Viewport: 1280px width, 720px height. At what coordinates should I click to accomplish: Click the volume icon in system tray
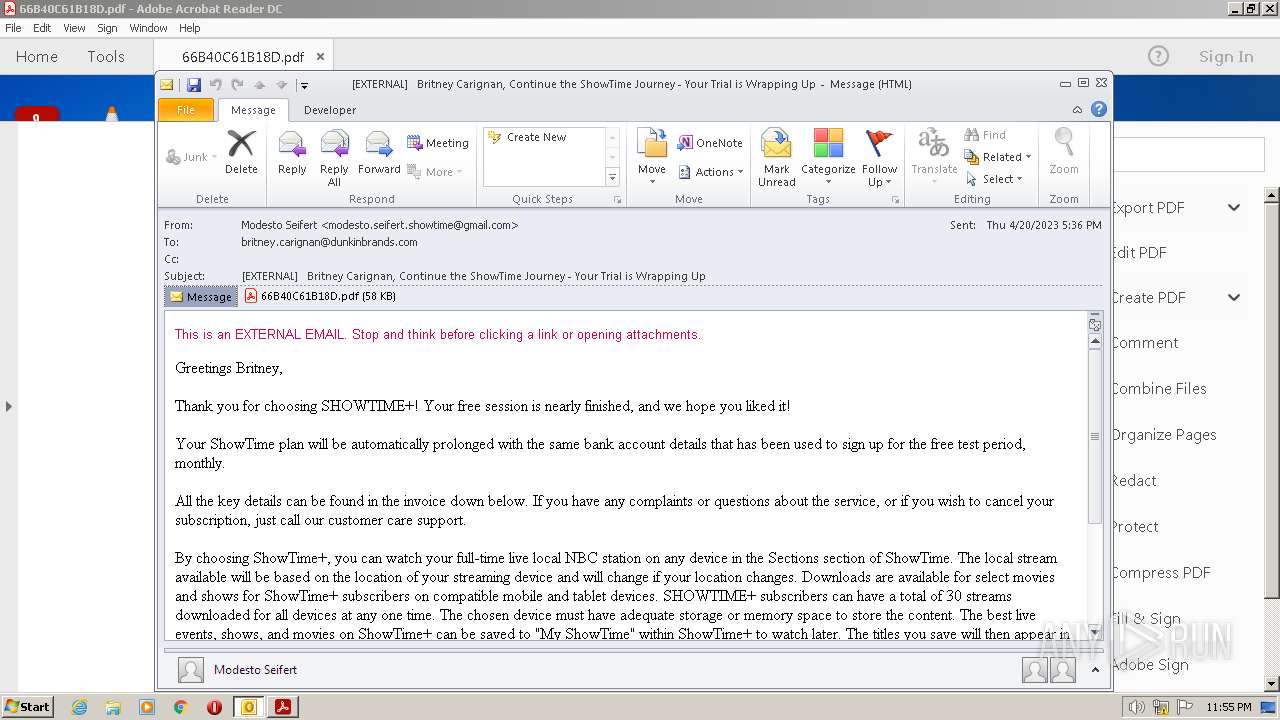tap(1136, 707)
